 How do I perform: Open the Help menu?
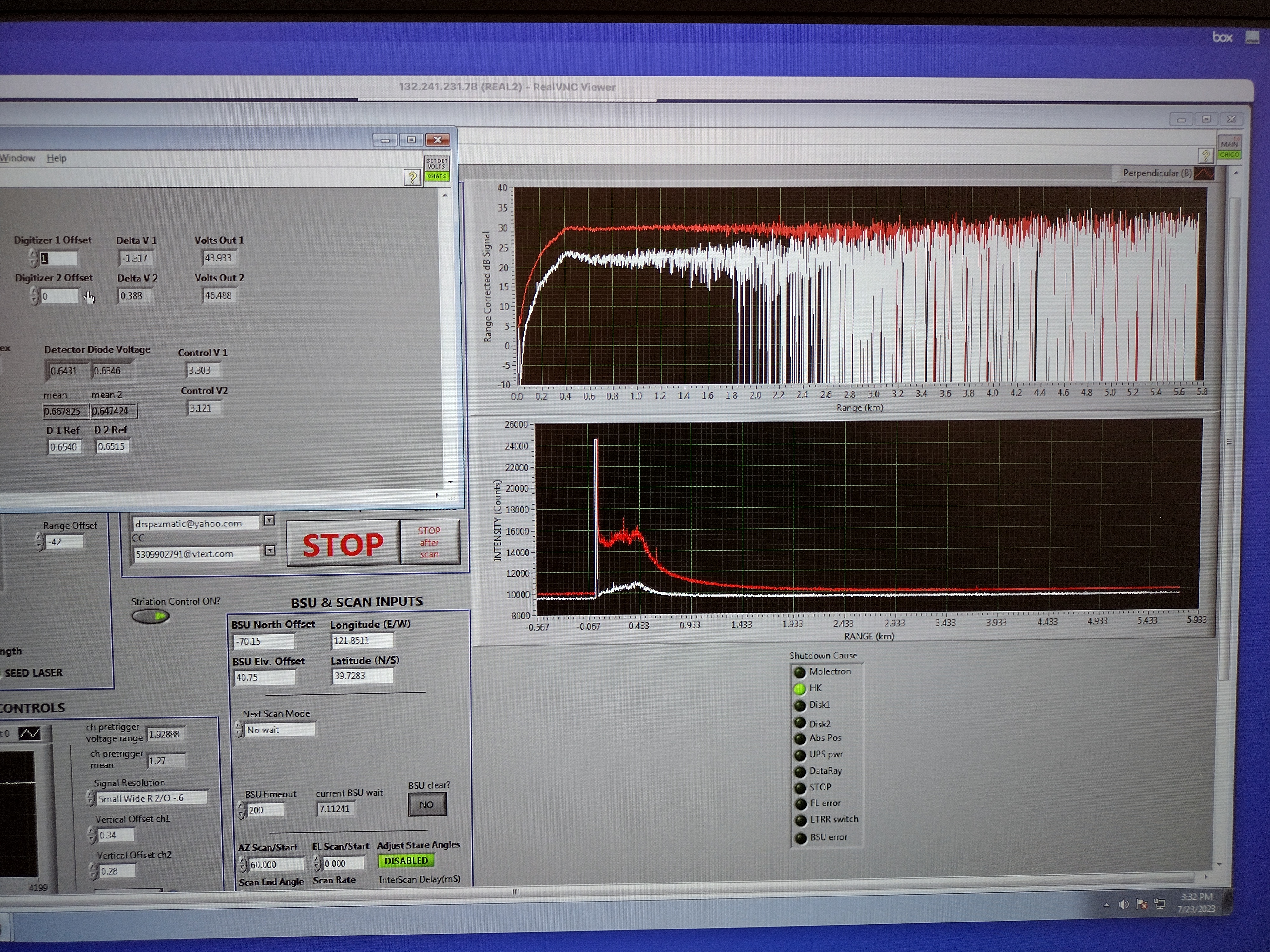pos(56,158)
